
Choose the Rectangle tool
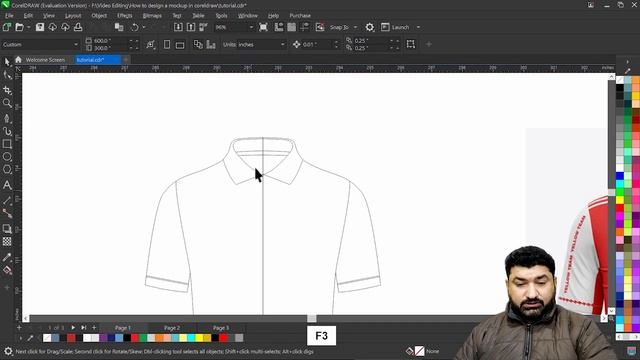pyautogui.click(x=7, y=144)
